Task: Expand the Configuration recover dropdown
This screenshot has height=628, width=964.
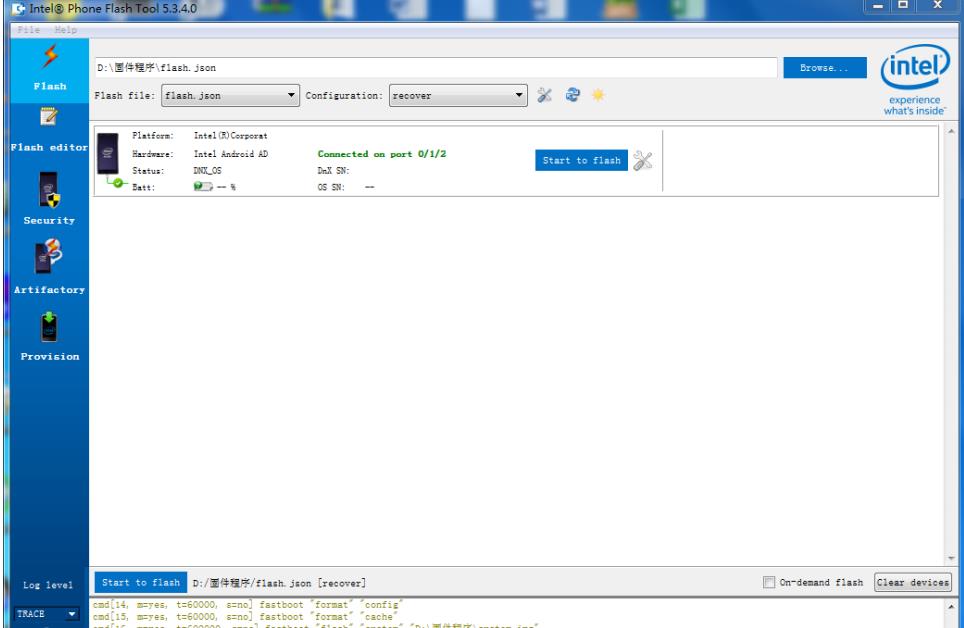Action: pos(458,95)
